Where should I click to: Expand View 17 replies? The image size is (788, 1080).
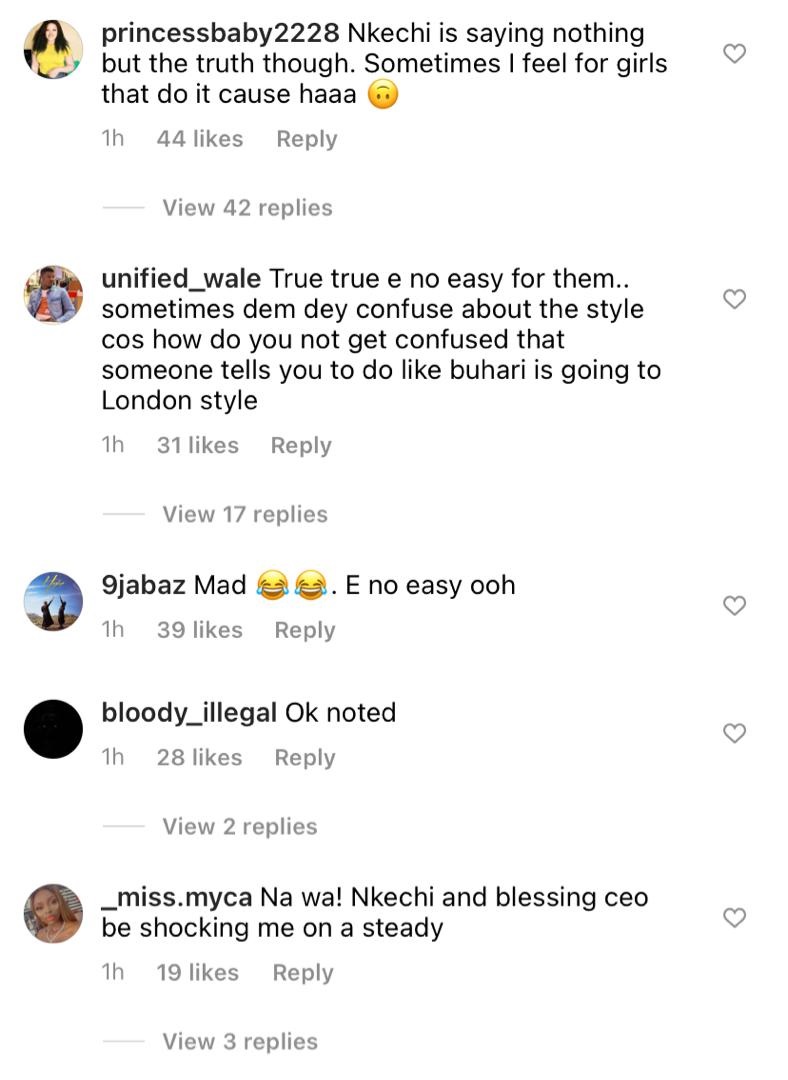tap(245, 514)
